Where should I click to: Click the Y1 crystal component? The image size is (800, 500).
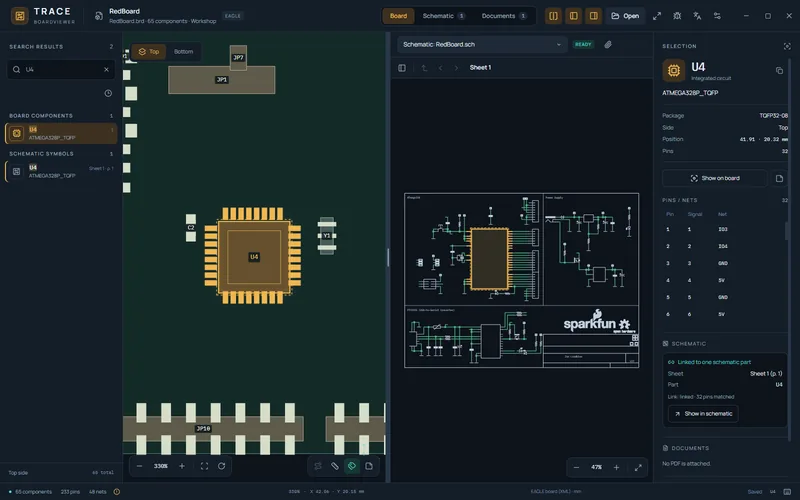(x=327, y=235)
